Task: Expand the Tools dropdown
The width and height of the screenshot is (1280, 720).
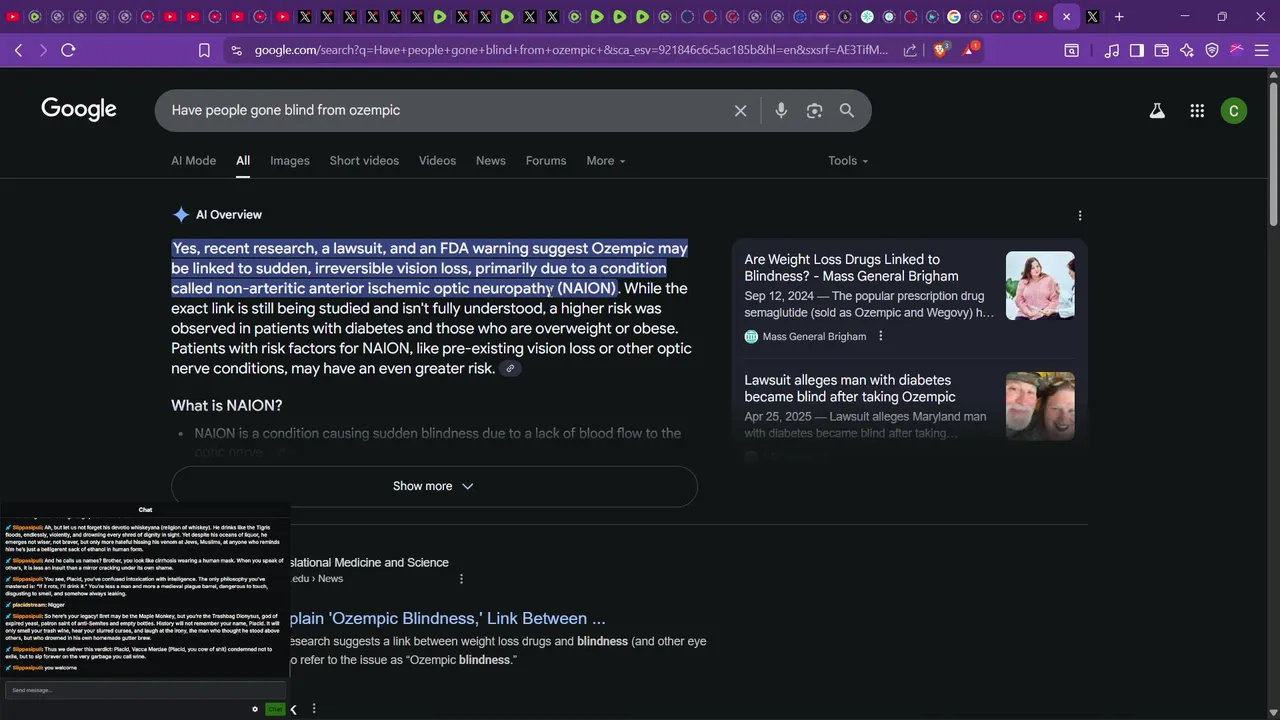Action: (848, 160)
